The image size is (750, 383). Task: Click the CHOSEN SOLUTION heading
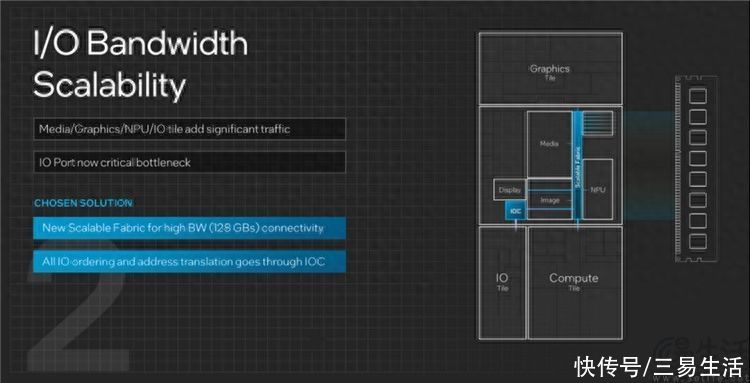coord(83,203)
